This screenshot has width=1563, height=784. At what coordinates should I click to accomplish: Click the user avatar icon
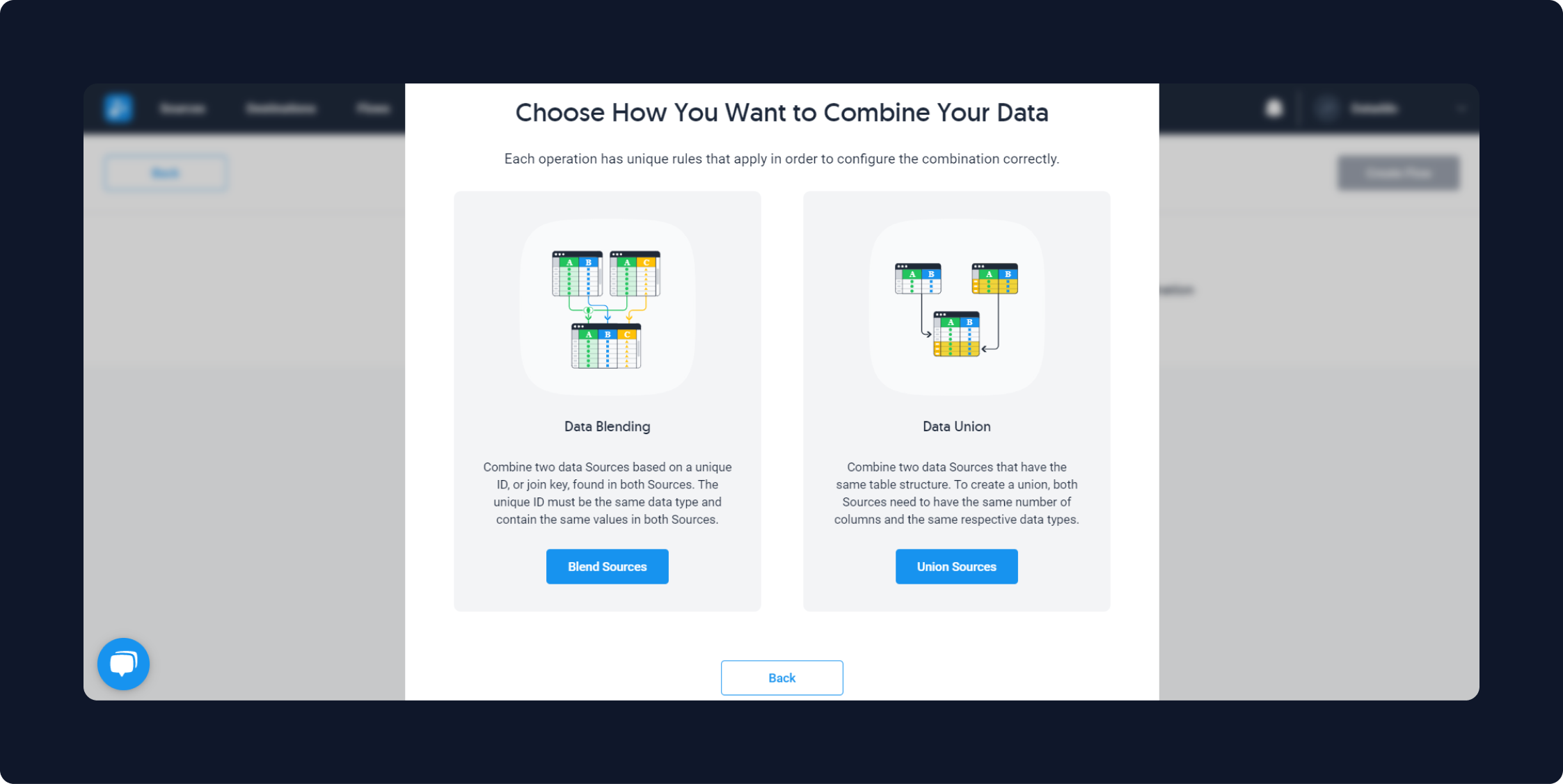[x=1326, y=109]
